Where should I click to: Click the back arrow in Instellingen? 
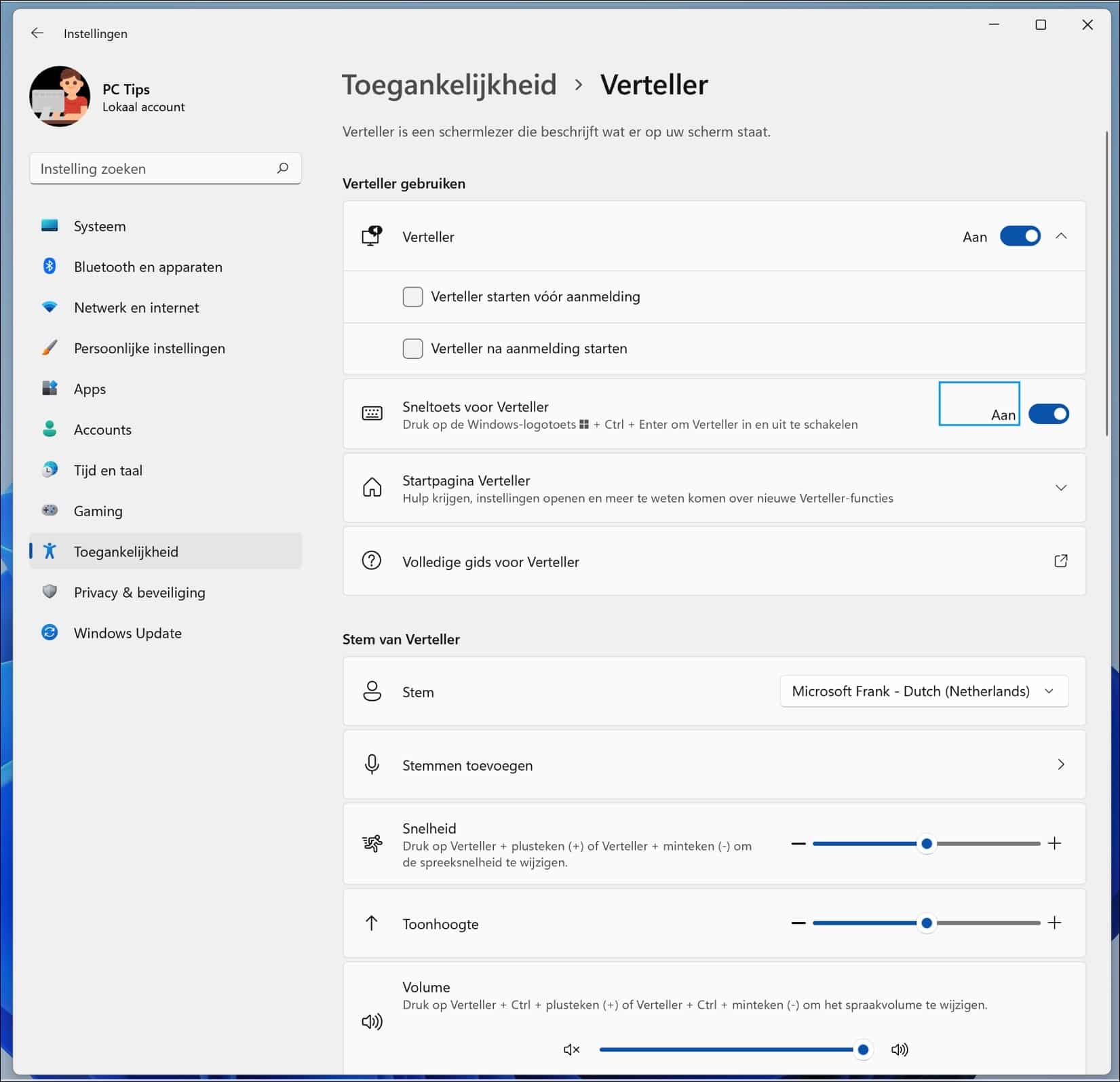[x=37, y=33]
